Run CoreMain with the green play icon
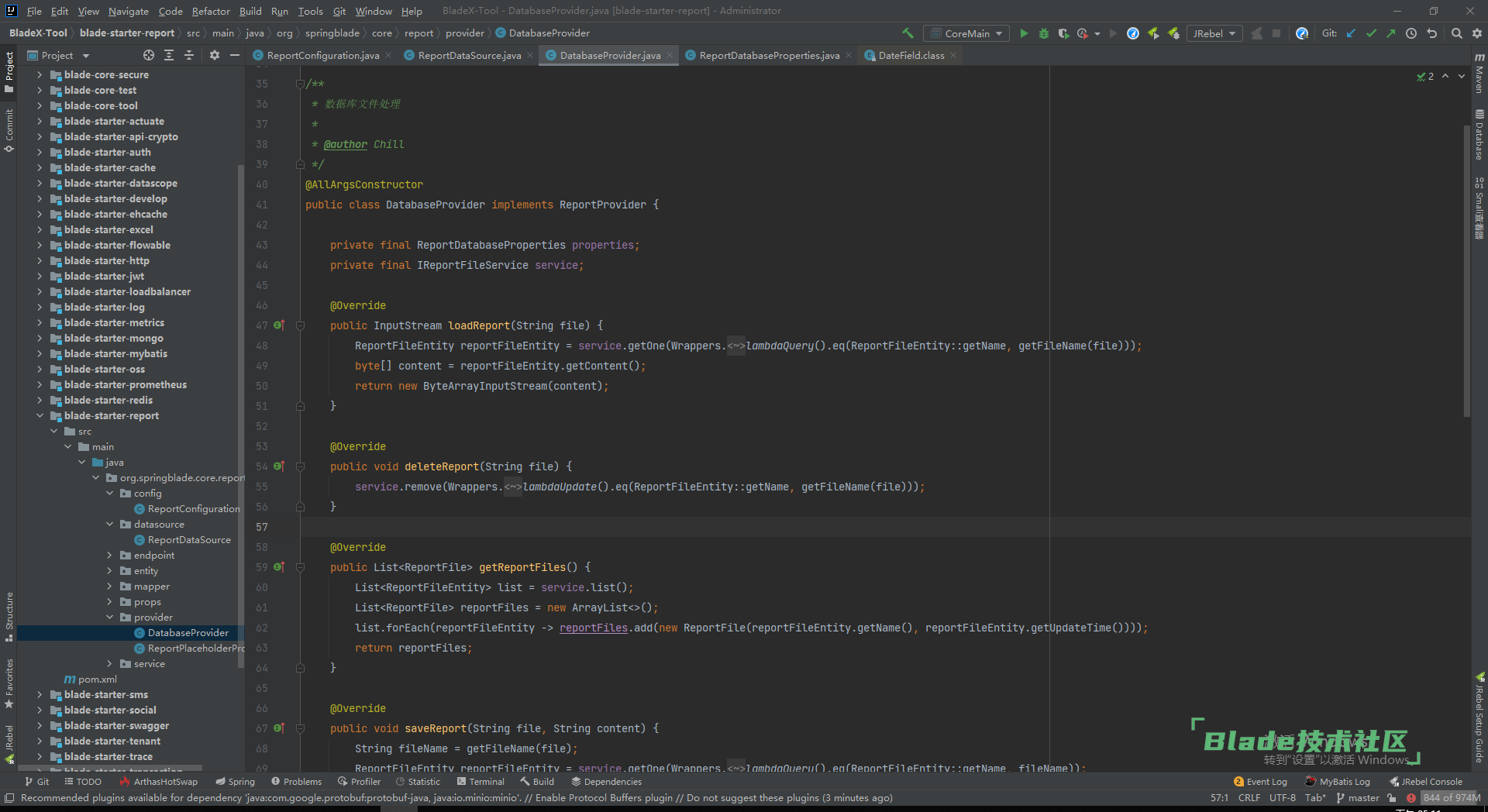The image size is (1488, 812). tap(1024, 33)
